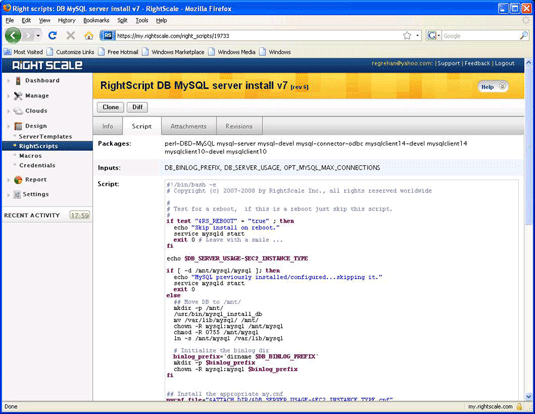Click the Report pie chart icon

tap(18, 180)
